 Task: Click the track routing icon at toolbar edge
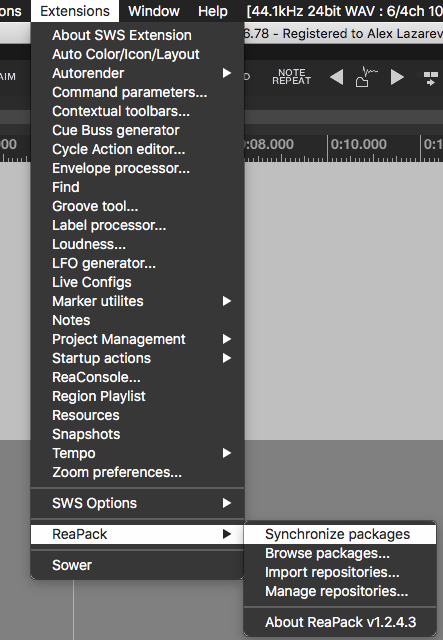[430, 78]
